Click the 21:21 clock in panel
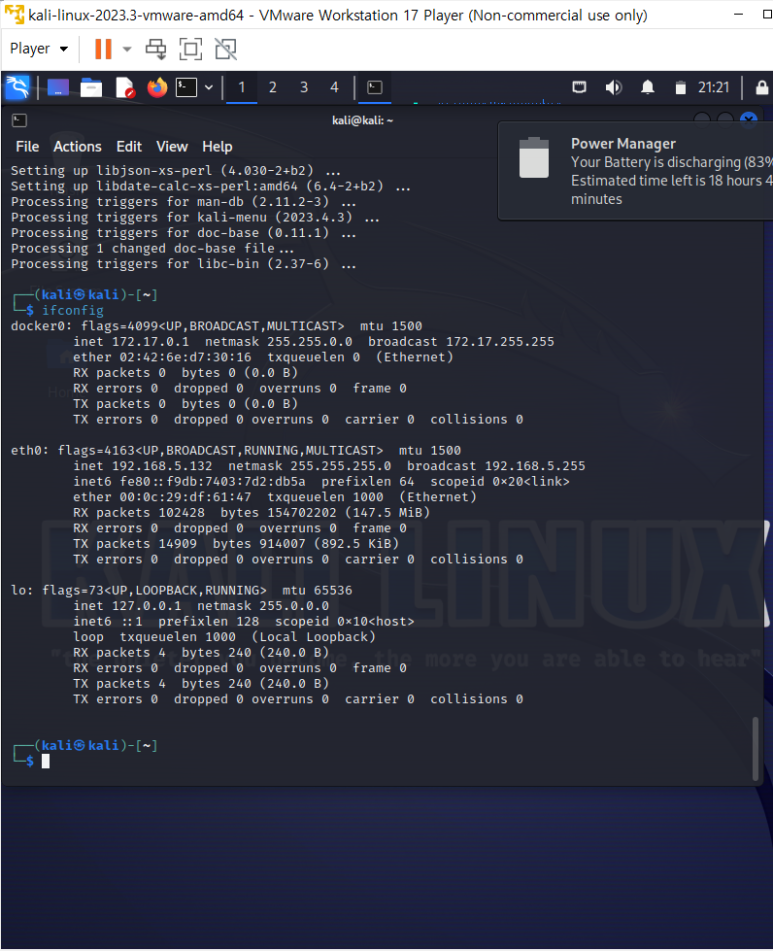 pyautogui.click(x=713, y=87)
